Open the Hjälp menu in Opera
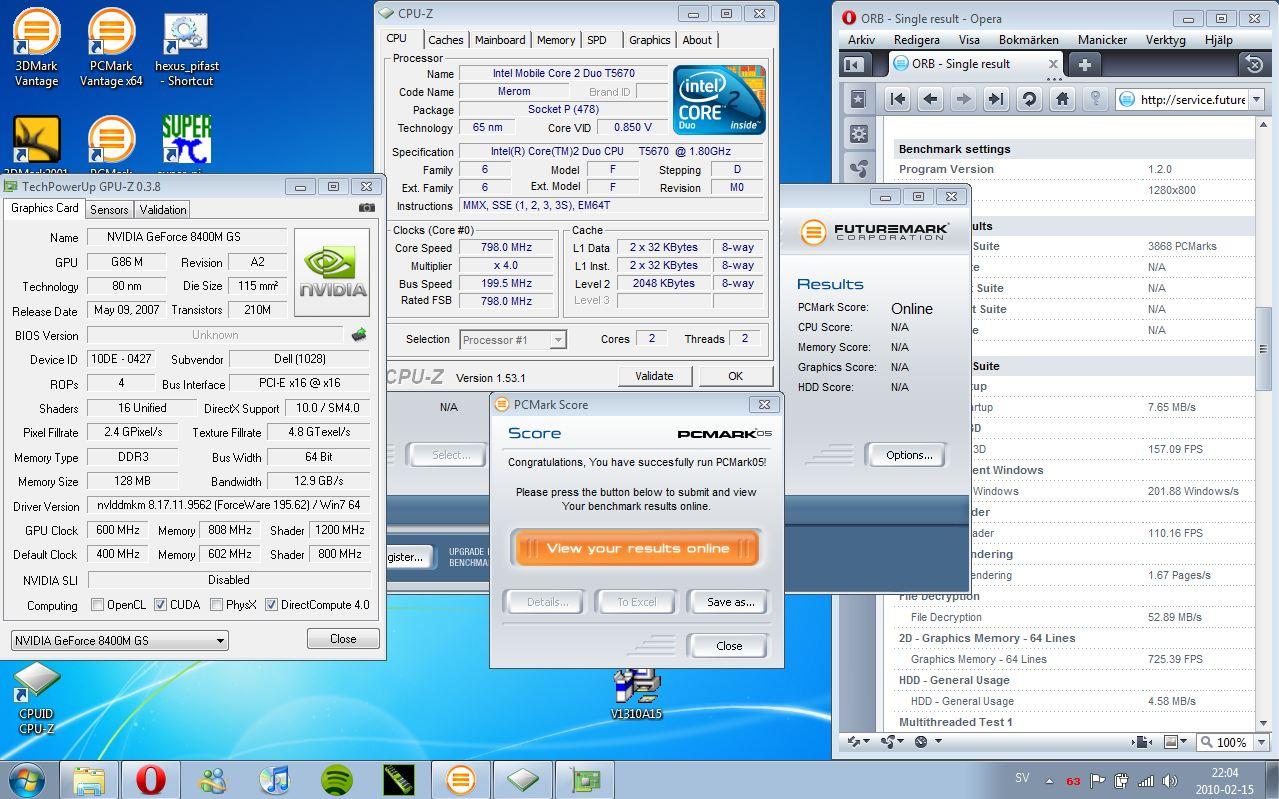1279x799 pixels. coord(1219,40)
